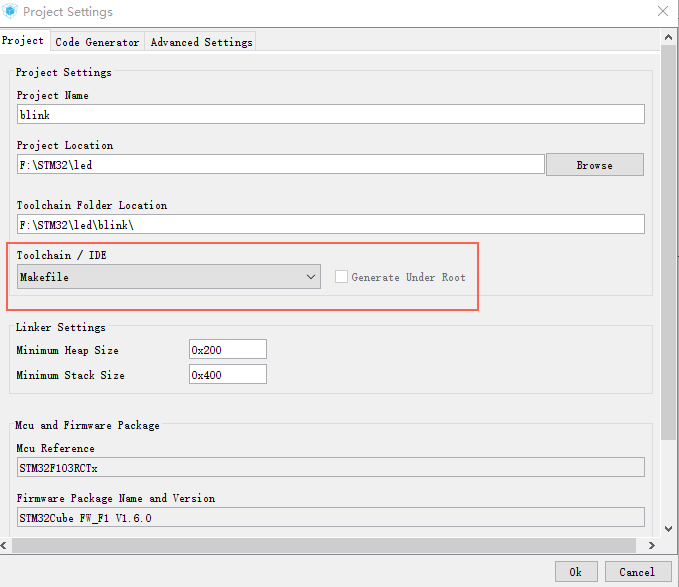This screenshot has width=679, height=587.
Task: Open the Advanced Settings tab
Action: pos(201,42)
